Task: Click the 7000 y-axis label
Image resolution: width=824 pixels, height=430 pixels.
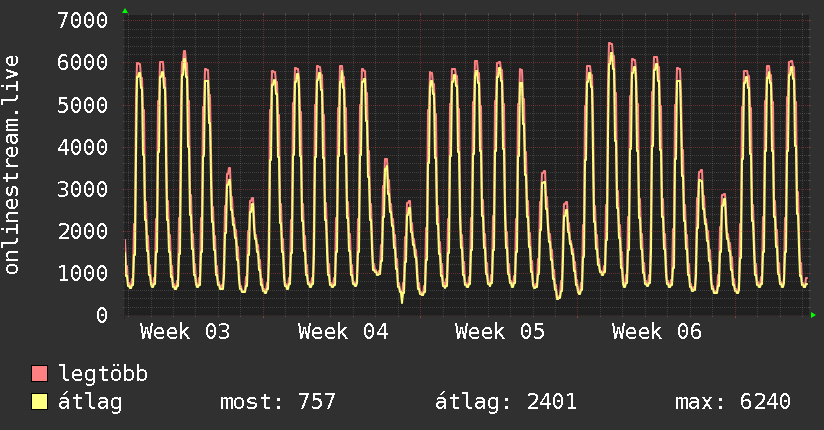Action: [83, 21]
